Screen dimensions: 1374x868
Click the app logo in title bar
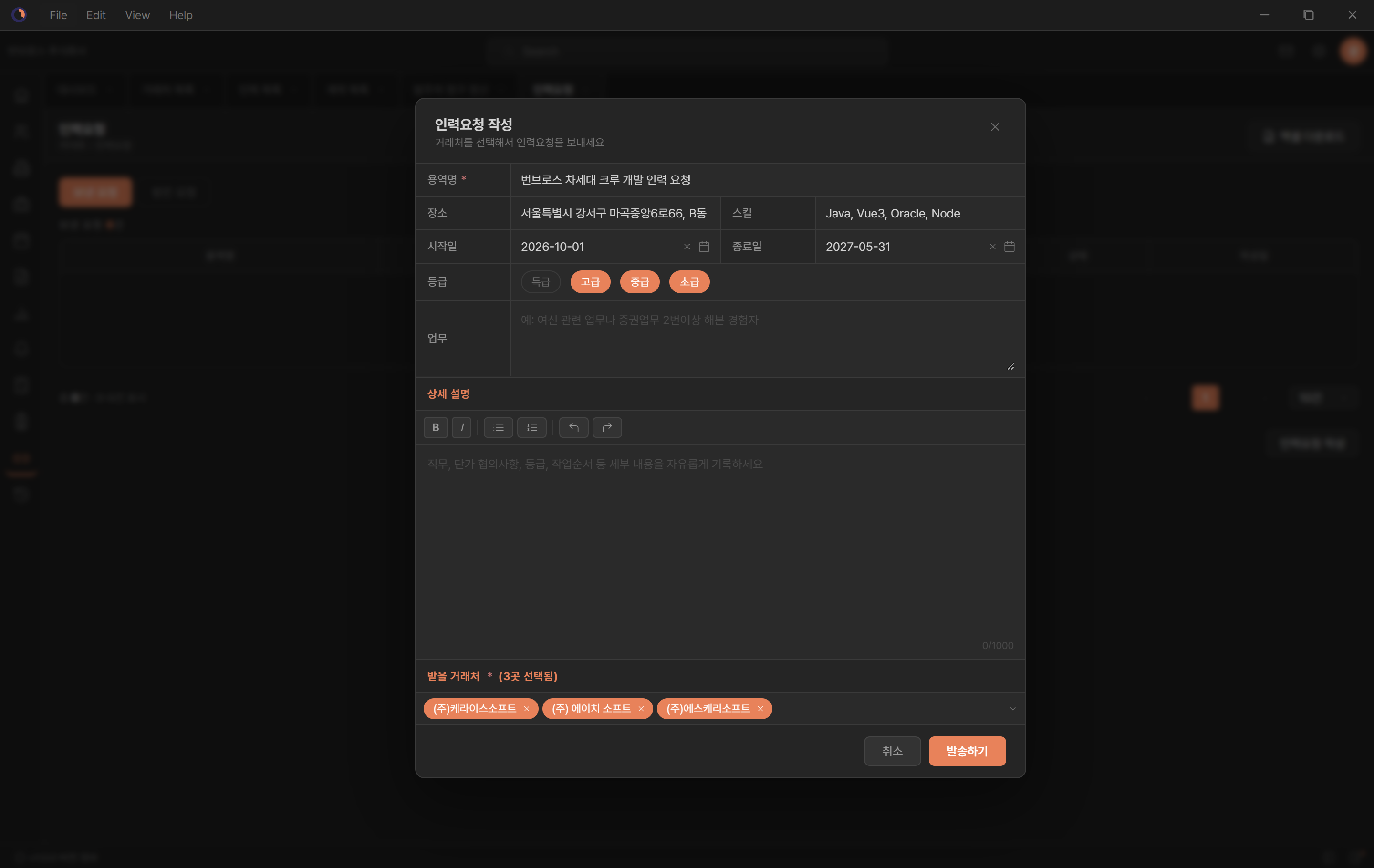(19, 15)
